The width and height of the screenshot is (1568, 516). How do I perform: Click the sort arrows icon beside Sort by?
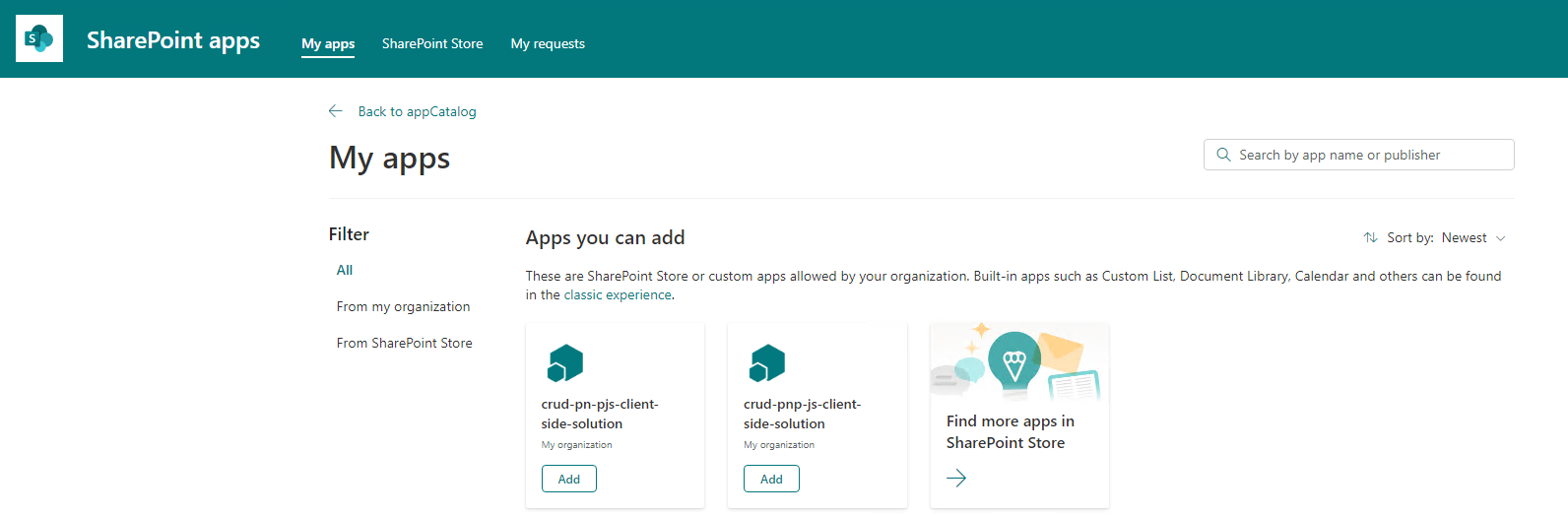coord(1370,237)
